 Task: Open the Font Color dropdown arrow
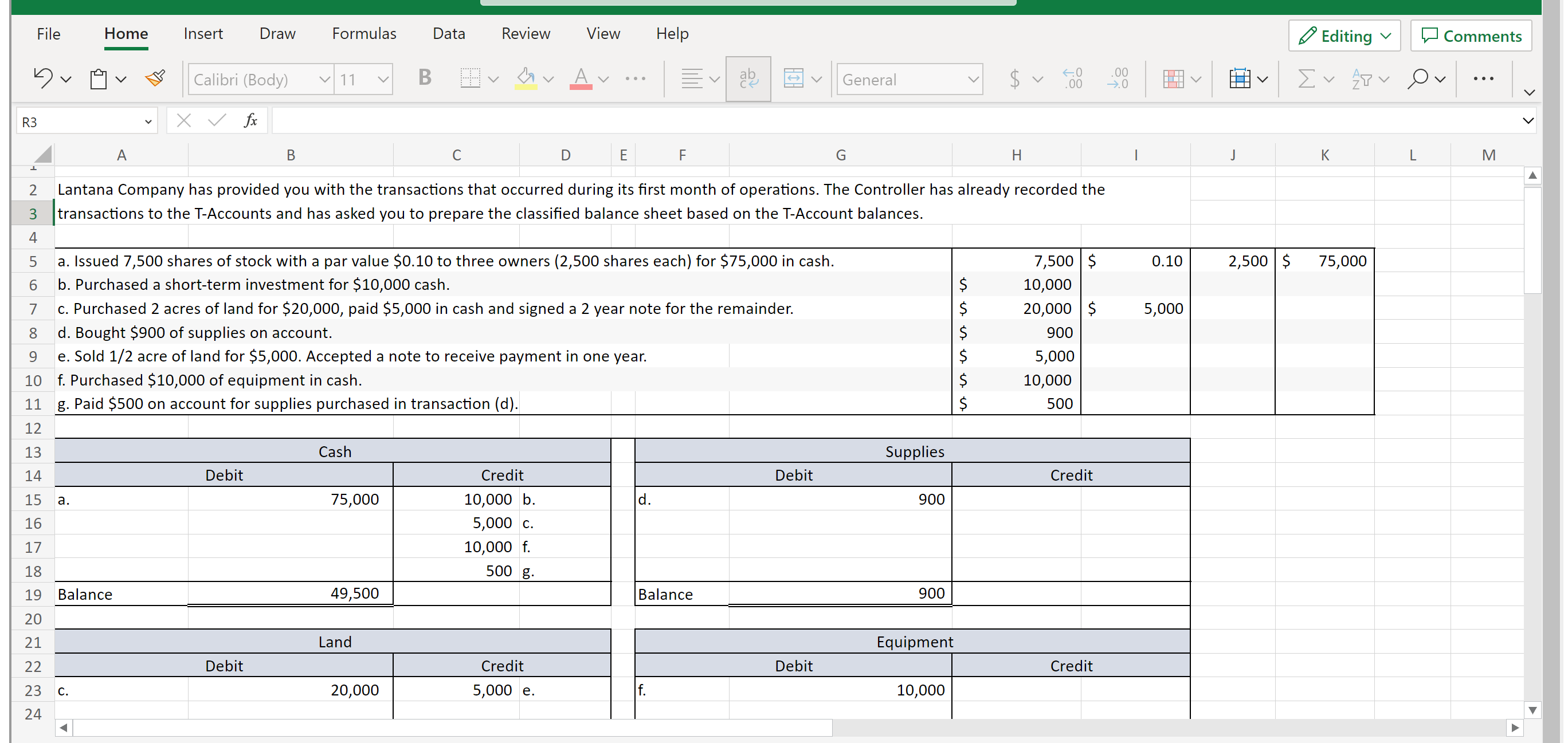[603, 80]
